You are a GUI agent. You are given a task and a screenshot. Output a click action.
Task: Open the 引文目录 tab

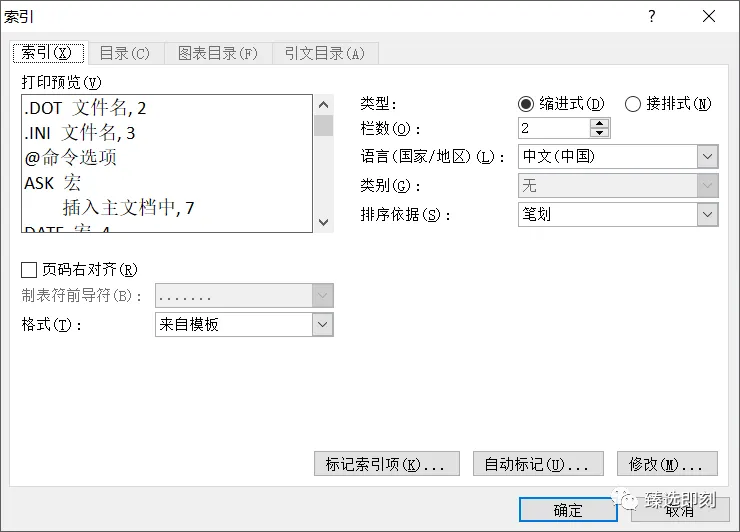click(x=325, y=53)
